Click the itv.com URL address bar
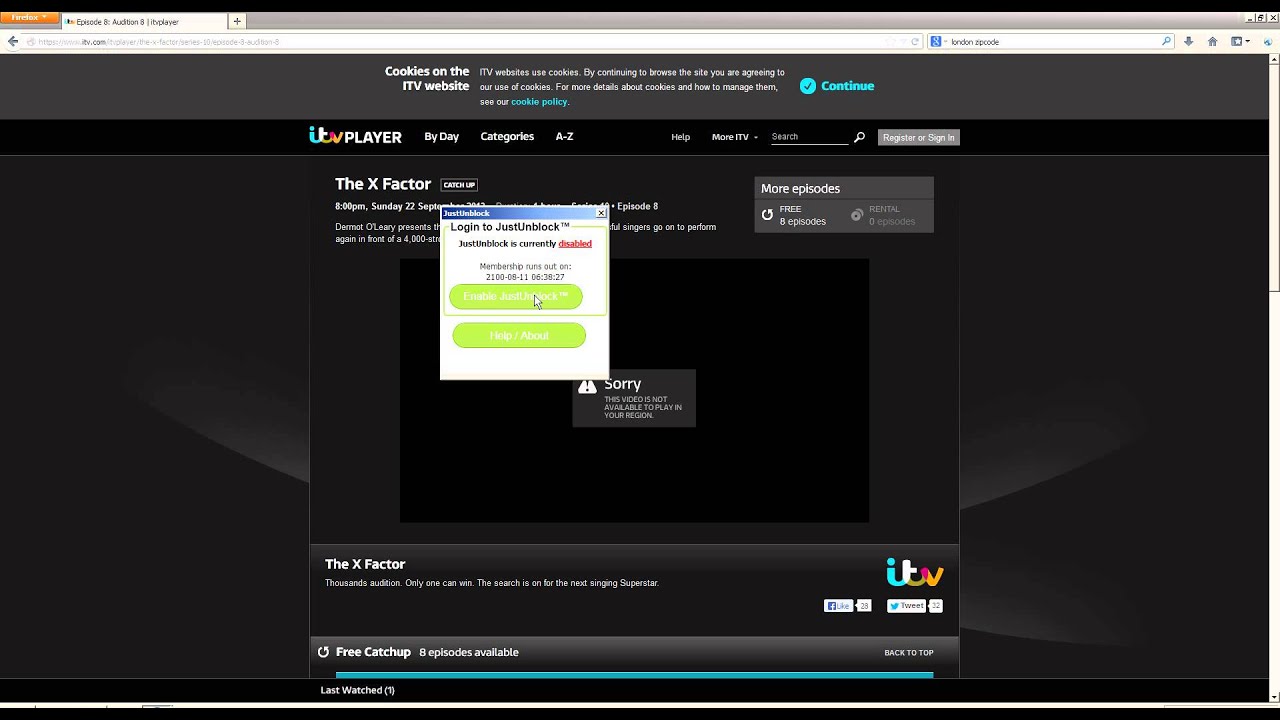This screenshot has height=720, width=1280. pos(470,42)
